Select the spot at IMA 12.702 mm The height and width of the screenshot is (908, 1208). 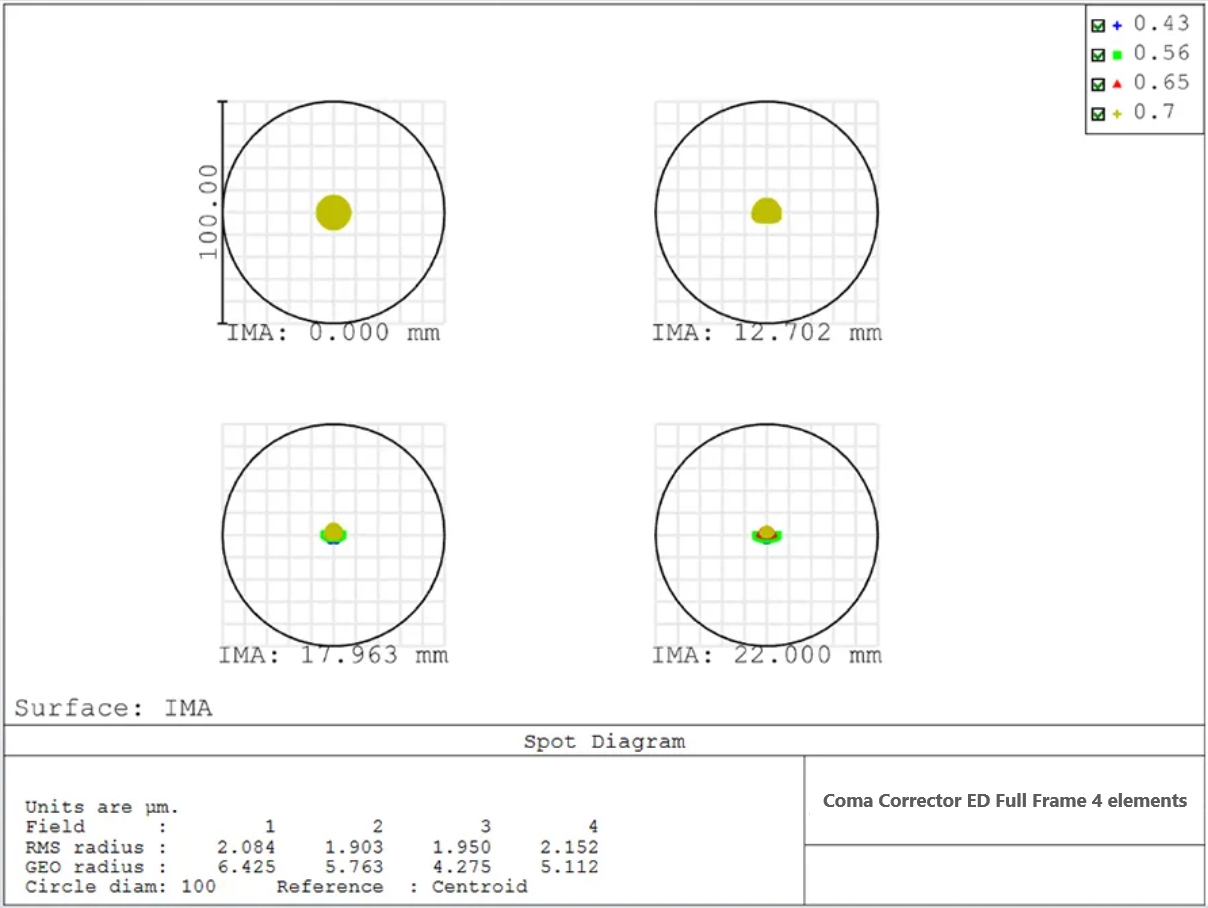pos(766,211)
